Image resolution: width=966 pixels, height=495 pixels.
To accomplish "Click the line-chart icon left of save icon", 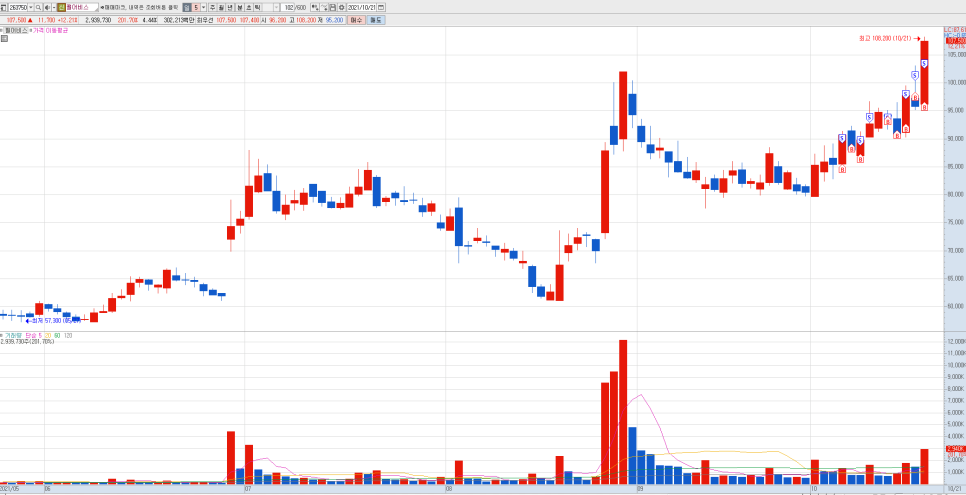I will pos(324,7).
